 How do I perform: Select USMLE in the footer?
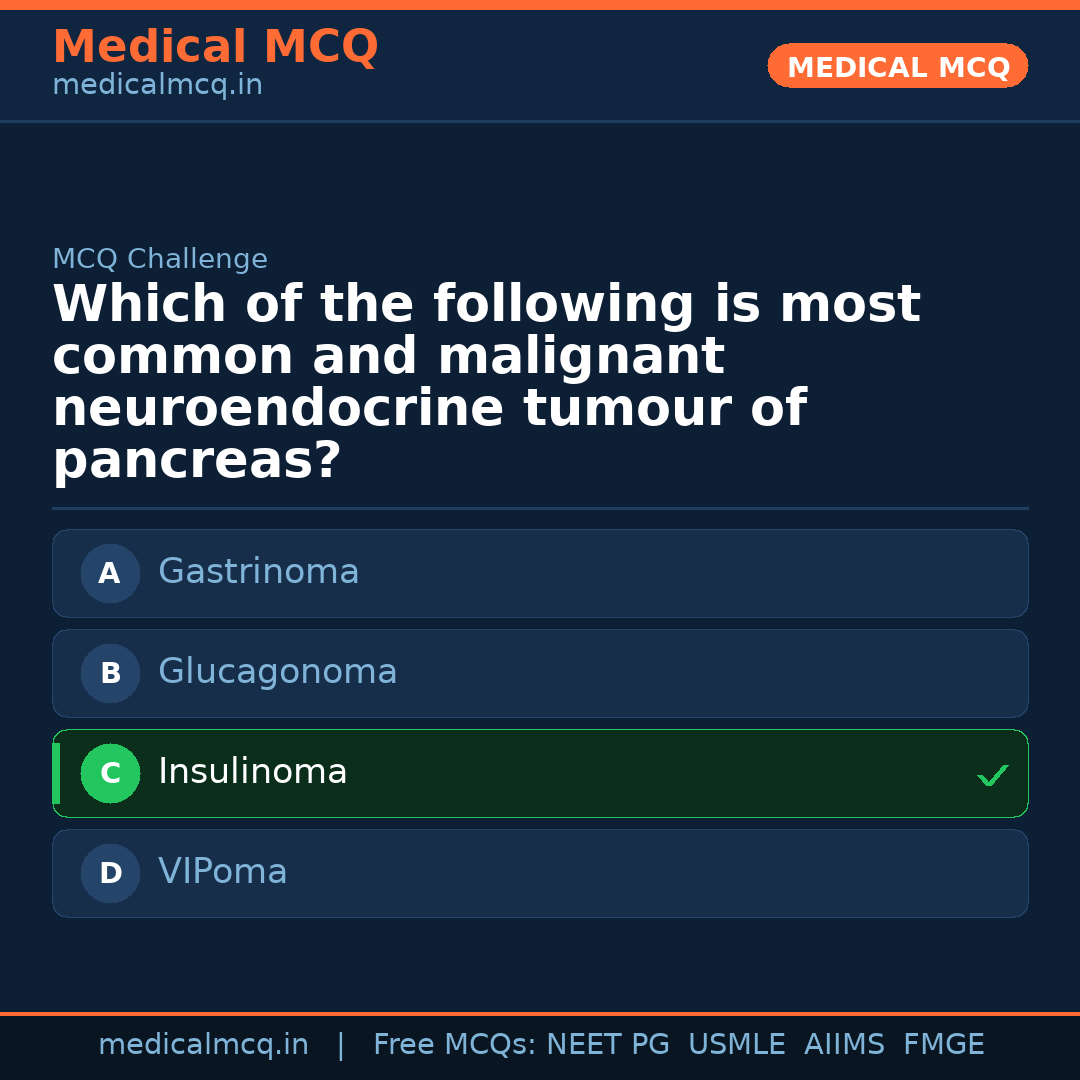(x=737, y=1043)
